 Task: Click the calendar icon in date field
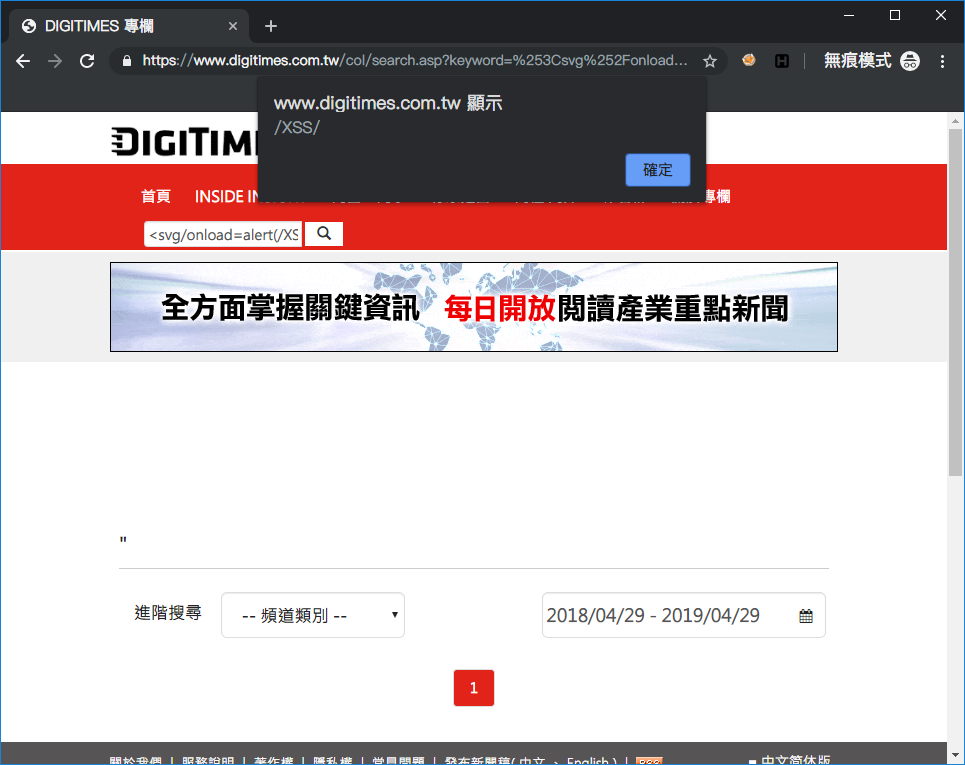point(806,615)
